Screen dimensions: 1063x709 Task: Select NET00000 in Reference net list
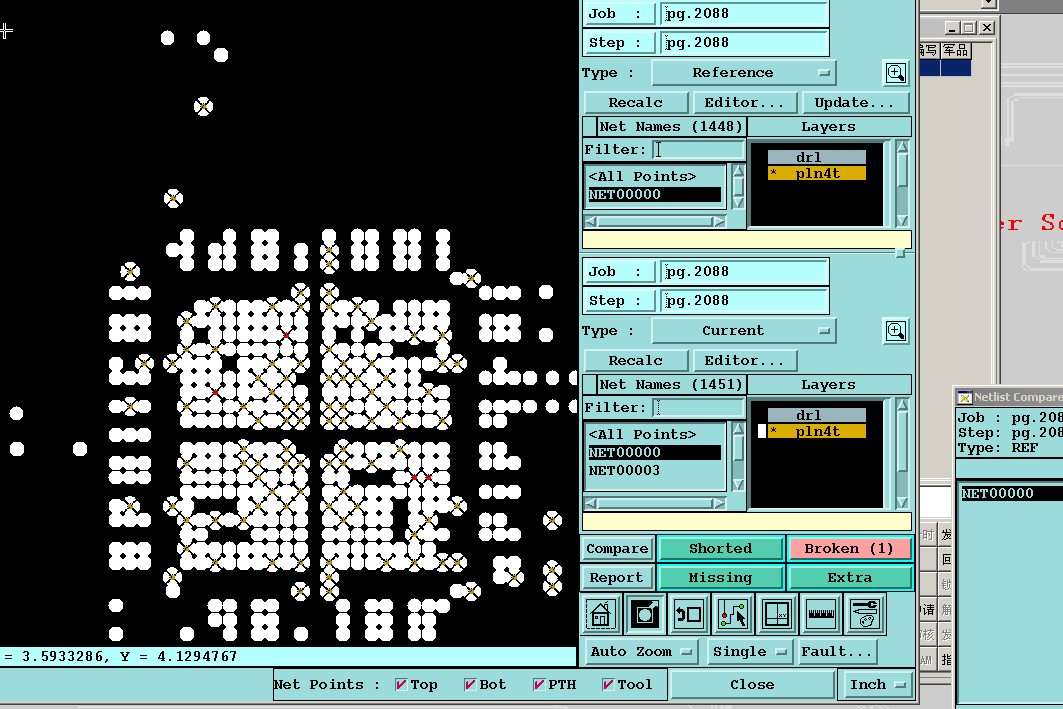point(654,195)
